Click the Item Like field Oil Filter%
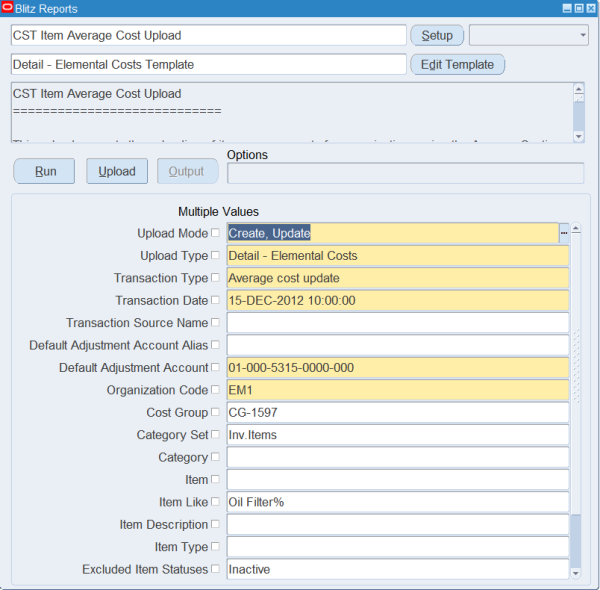 point(398,502)
